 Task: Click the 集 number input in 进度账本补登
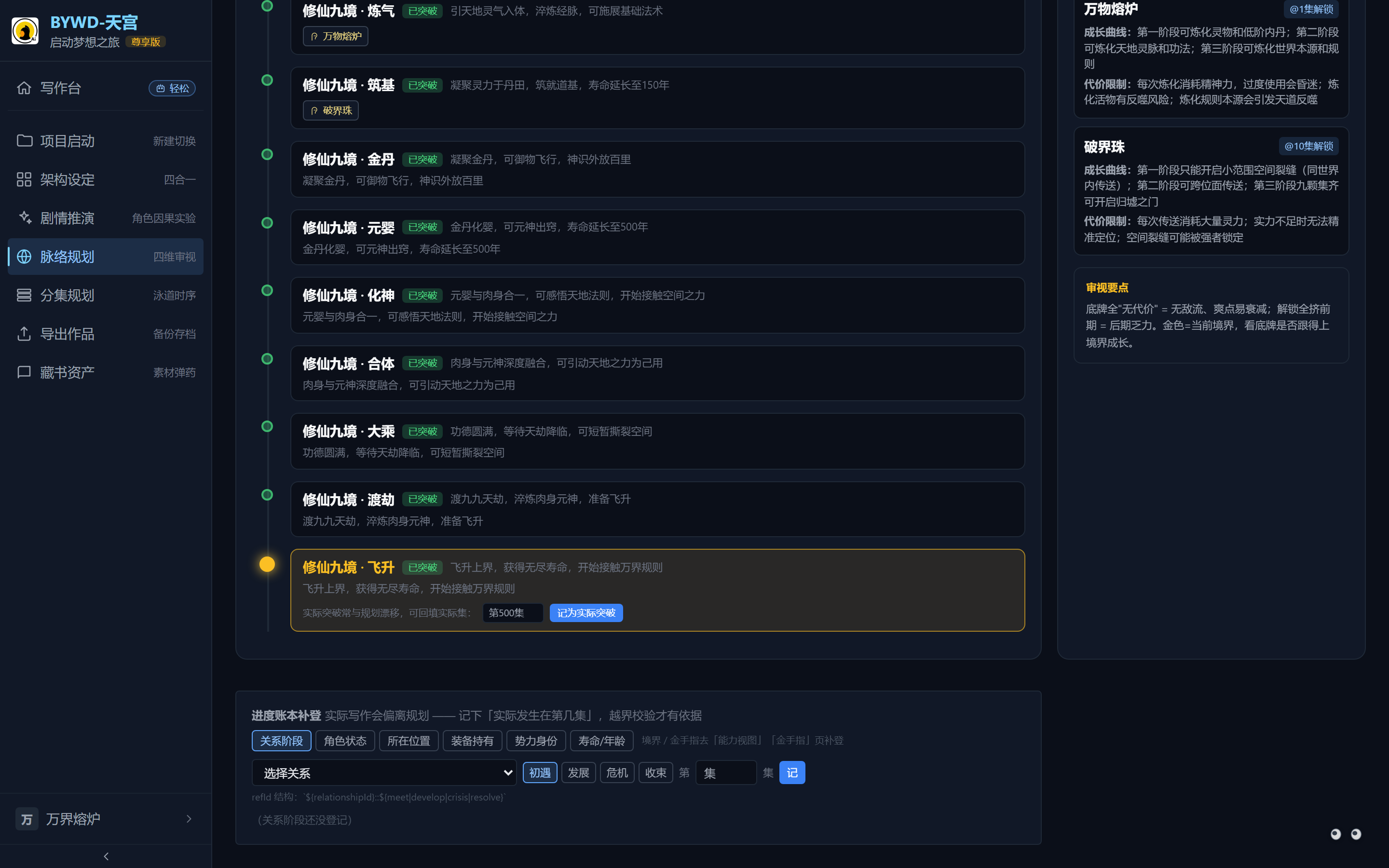(726, 773)
